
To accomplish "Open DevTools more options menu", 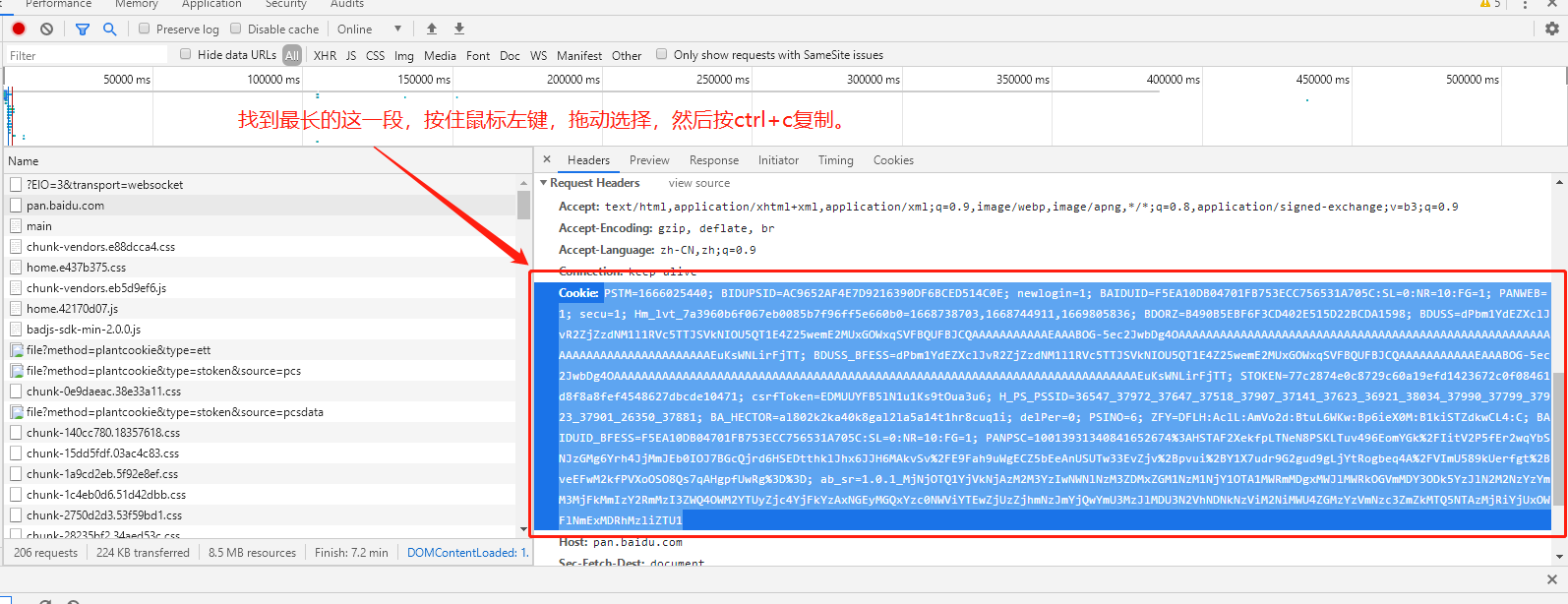I will pos(1525,4).
